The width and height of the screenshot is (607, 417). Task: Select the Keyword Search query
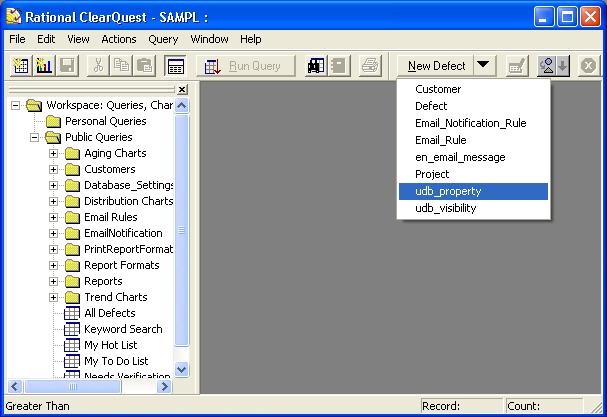coord(123,329)
